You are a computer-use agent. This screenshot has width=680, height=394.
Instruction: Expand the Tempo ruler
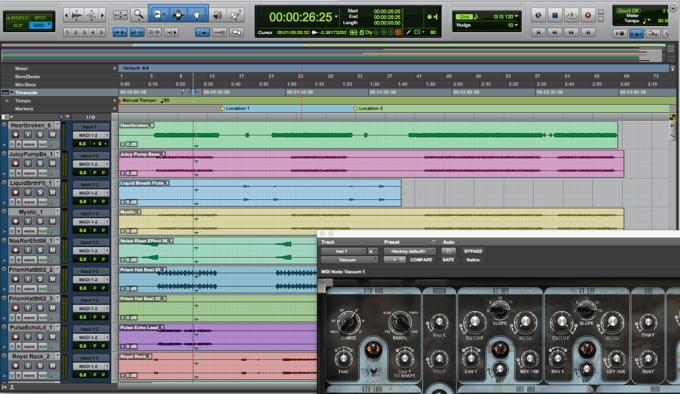[x=7, y=101]
